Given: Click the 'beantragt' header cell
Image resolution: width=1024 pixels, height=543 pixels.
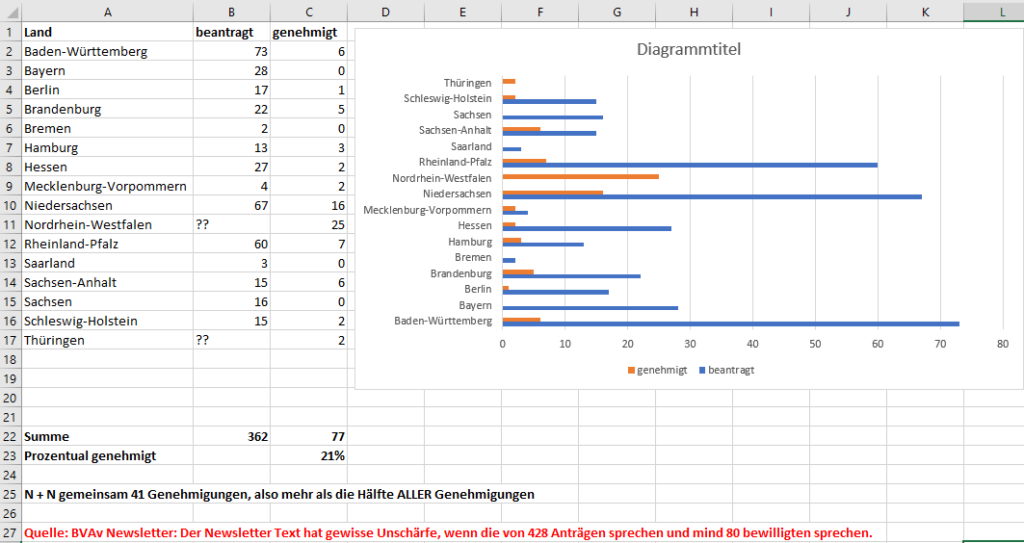Looking at the screenshot, I should [x=232, y=32].
